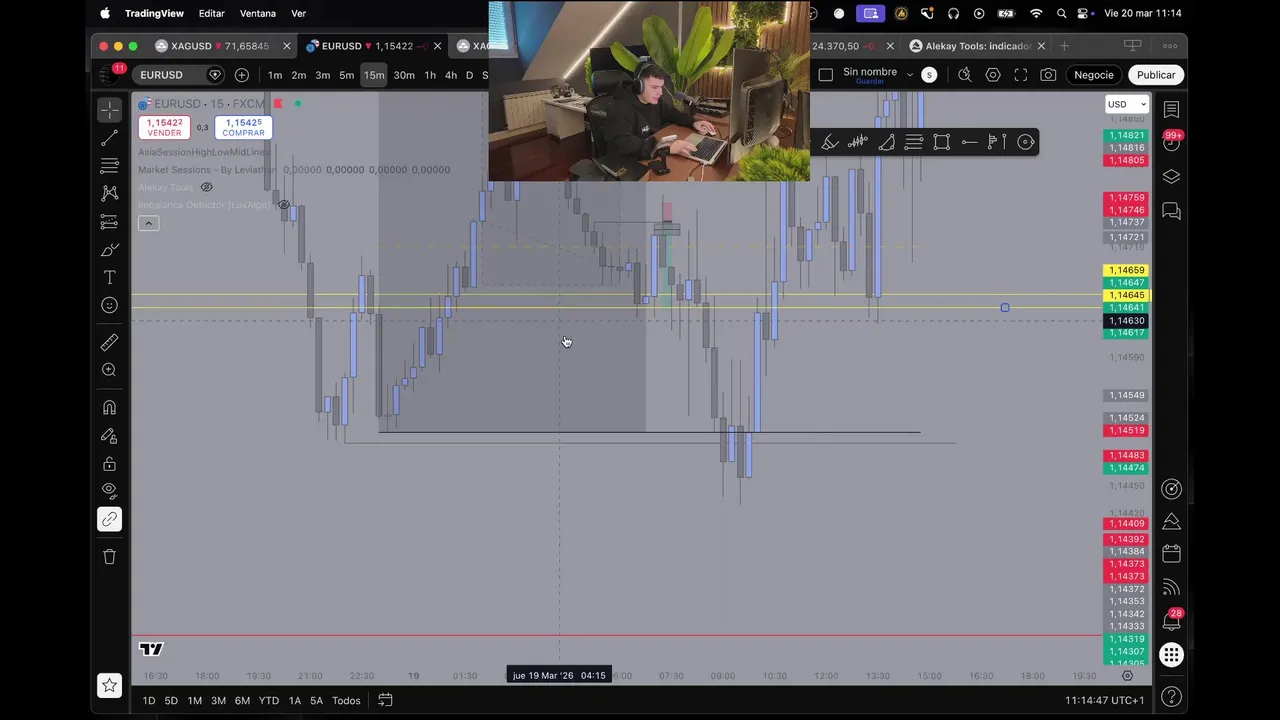
Task: Select the ruler measure tool
Action: 110,343
